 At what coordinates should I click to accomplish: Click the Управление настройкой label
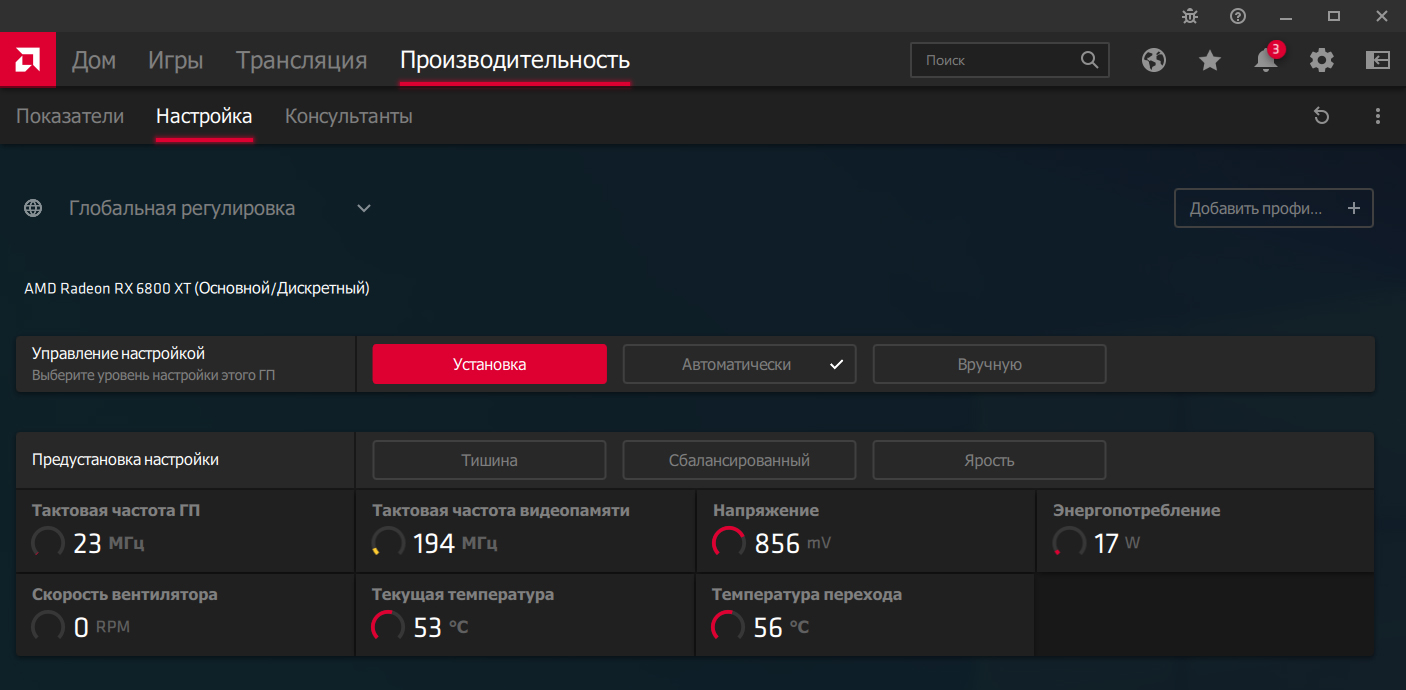point(118,353)
